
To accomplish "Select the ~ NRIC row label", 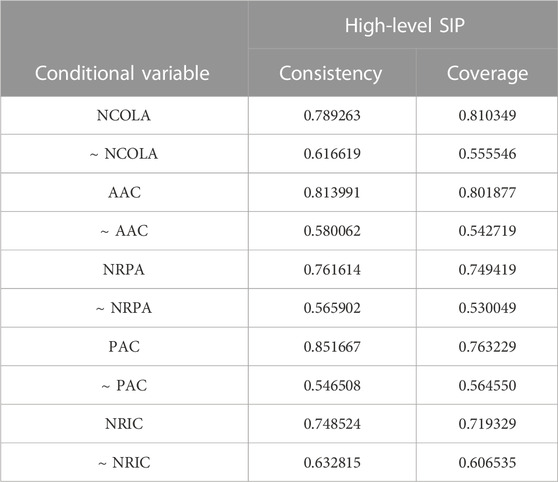I will (x=124, y=463).
